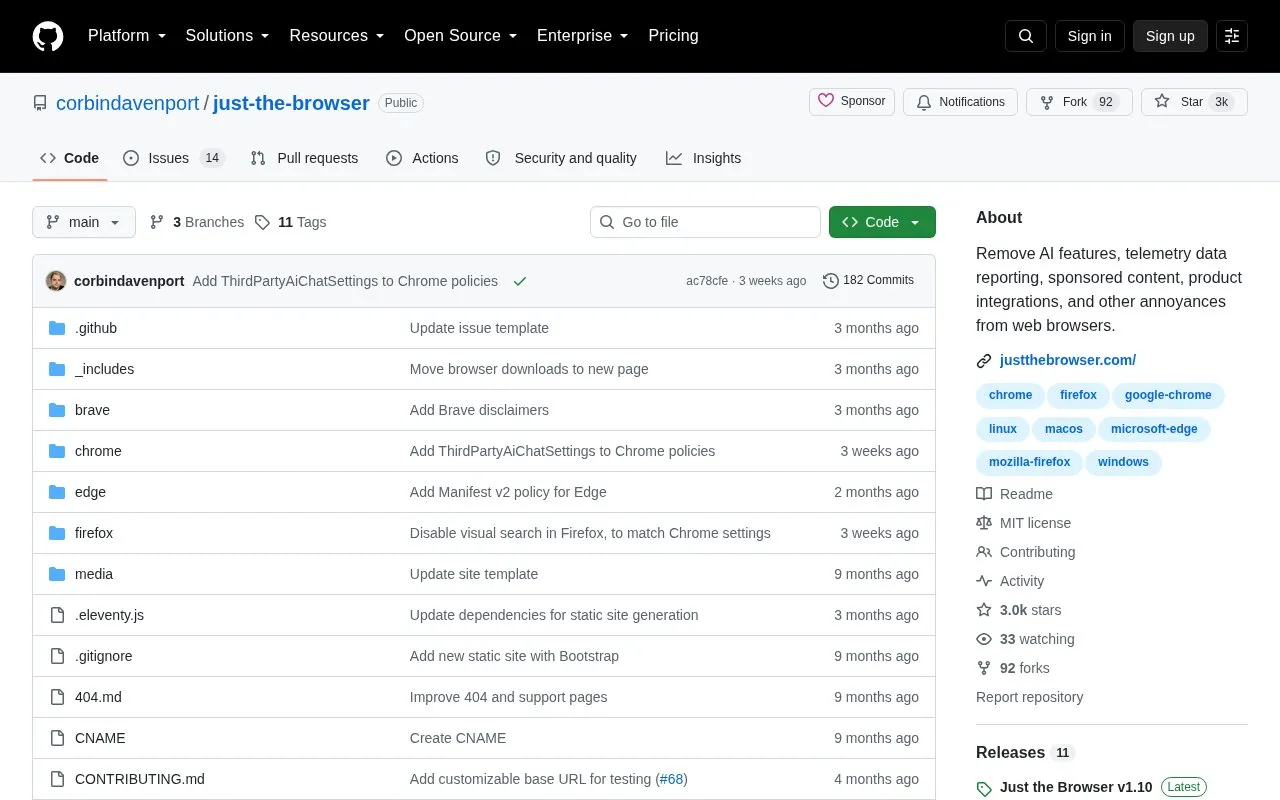This screenshot has height=800, width=1280.
Task: Open the Pricing page
Action: click(673, 36)
